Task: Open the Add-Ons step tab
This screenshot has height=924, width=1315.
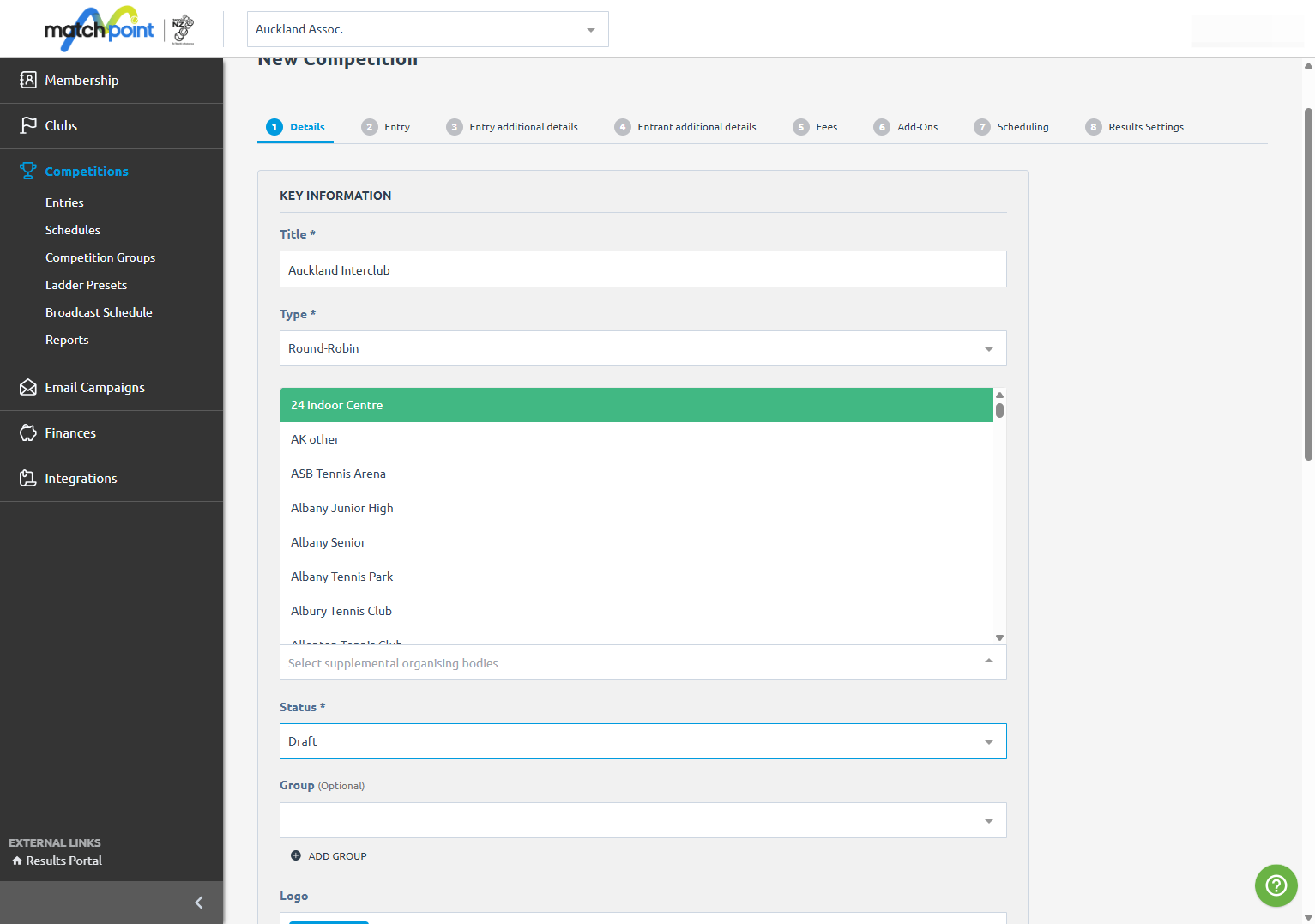Action: pos(906,127)
